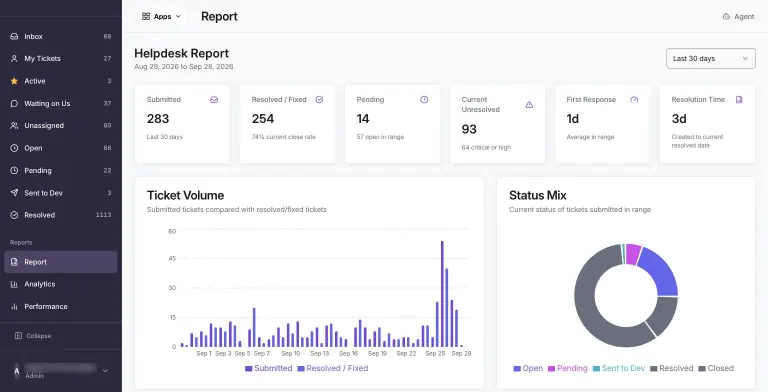Click the Inbox tray icon in sidebar
This screenshot has height=392, width=768.
(x=14, y=36)
